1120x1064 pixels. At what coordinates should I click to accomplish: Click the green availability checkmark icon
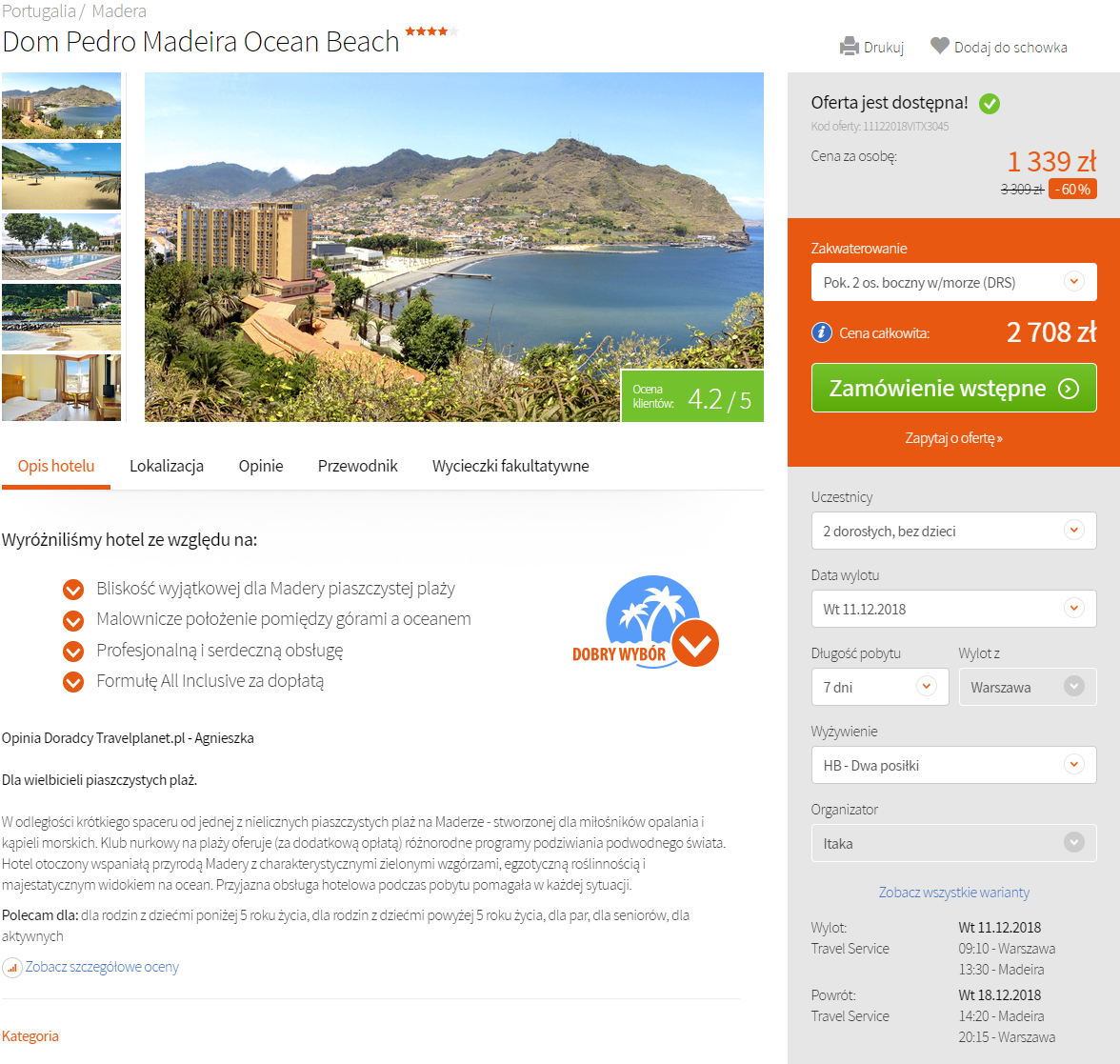point(990,104)
